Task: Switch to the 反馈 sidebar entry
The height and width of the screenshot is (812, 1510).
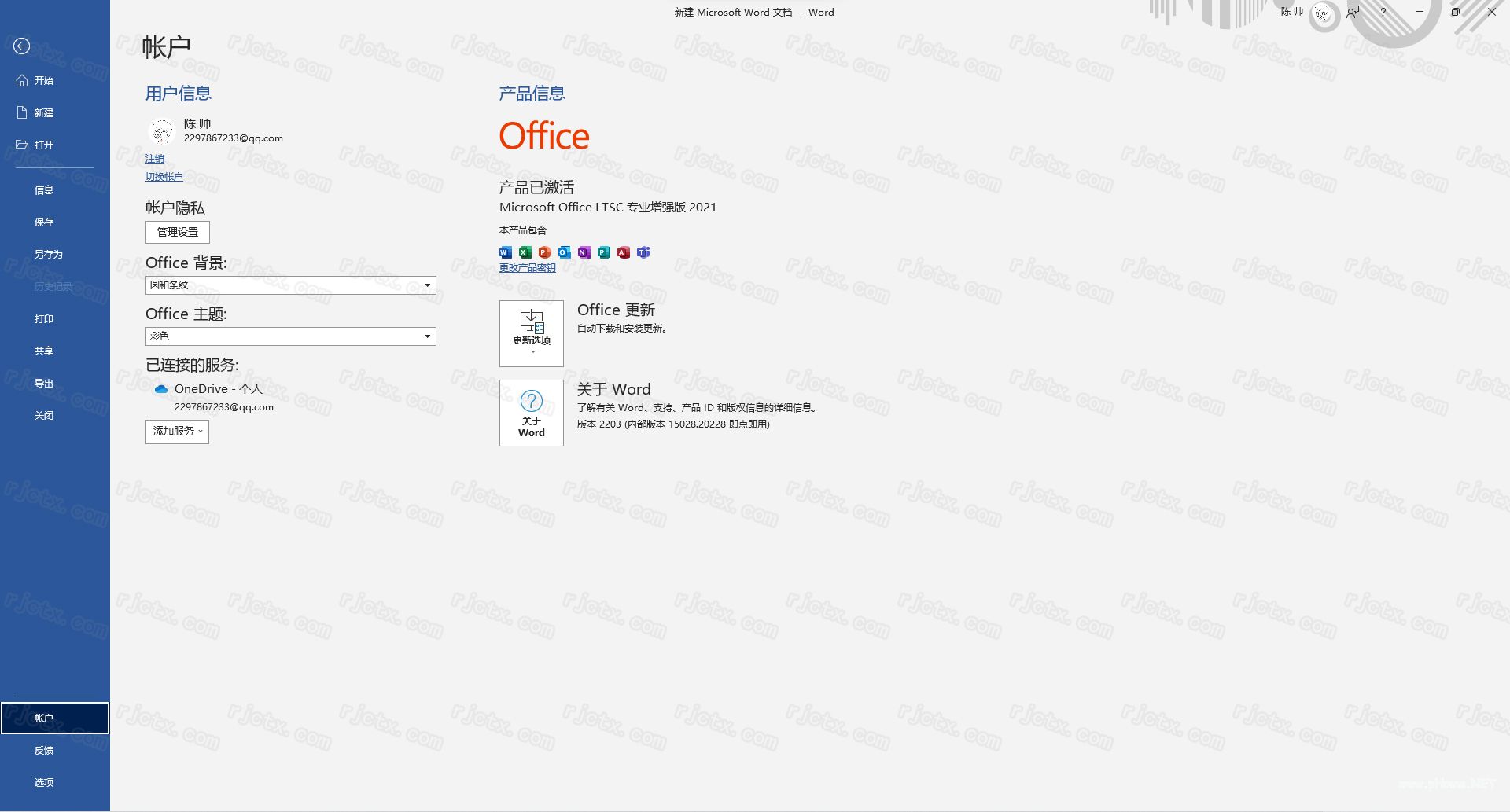Action: [44, 750]
